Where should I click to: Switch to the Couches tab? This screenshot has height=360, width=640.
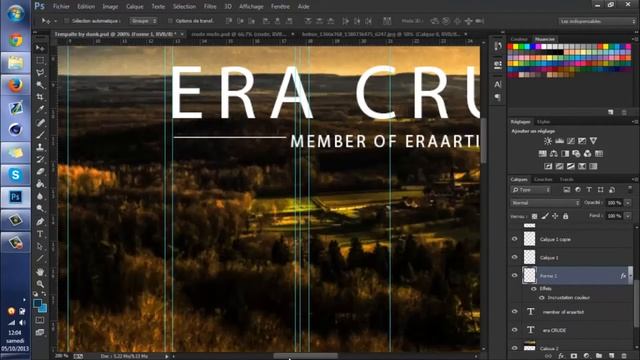(543, 180)
